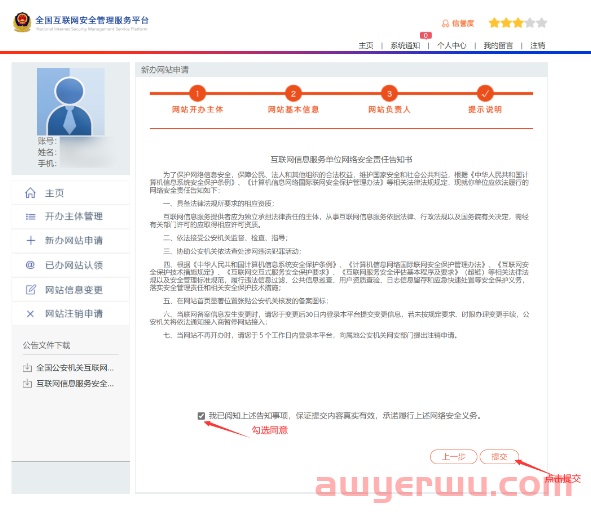This screenshot has width=591, height=516.
Task: Open 系统通知 in the top navigation
Action: click(x=405, y=46)
